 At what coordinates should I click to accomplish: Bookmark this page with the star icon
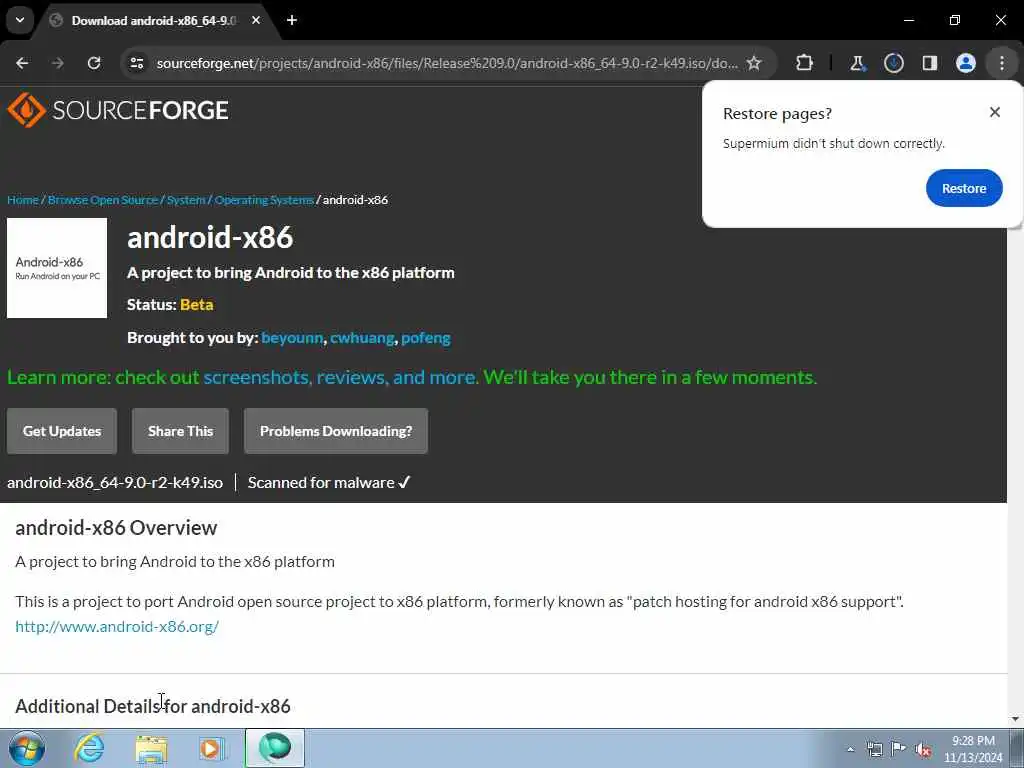[x=754, y=63]
